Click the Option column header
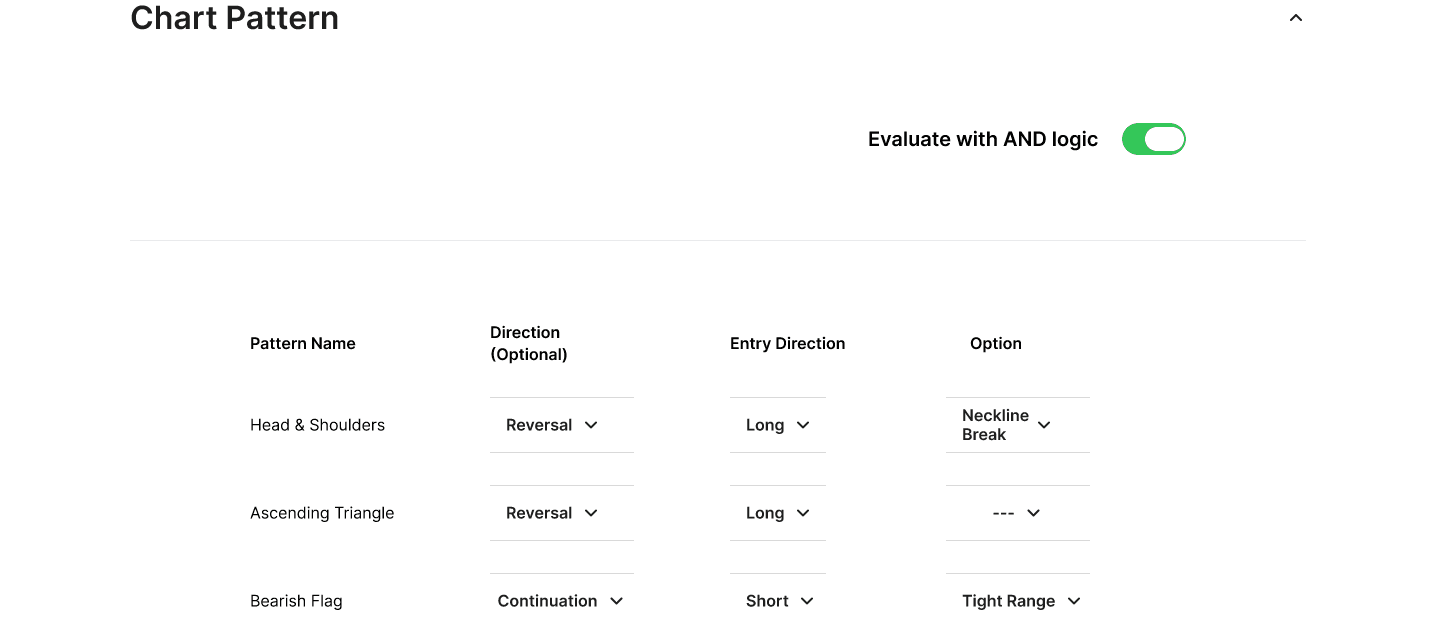 [995, 343]
